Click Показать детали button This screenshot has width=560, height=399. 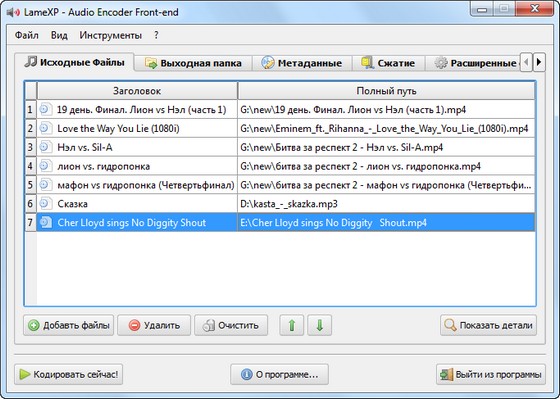click(x=488, y=325)
